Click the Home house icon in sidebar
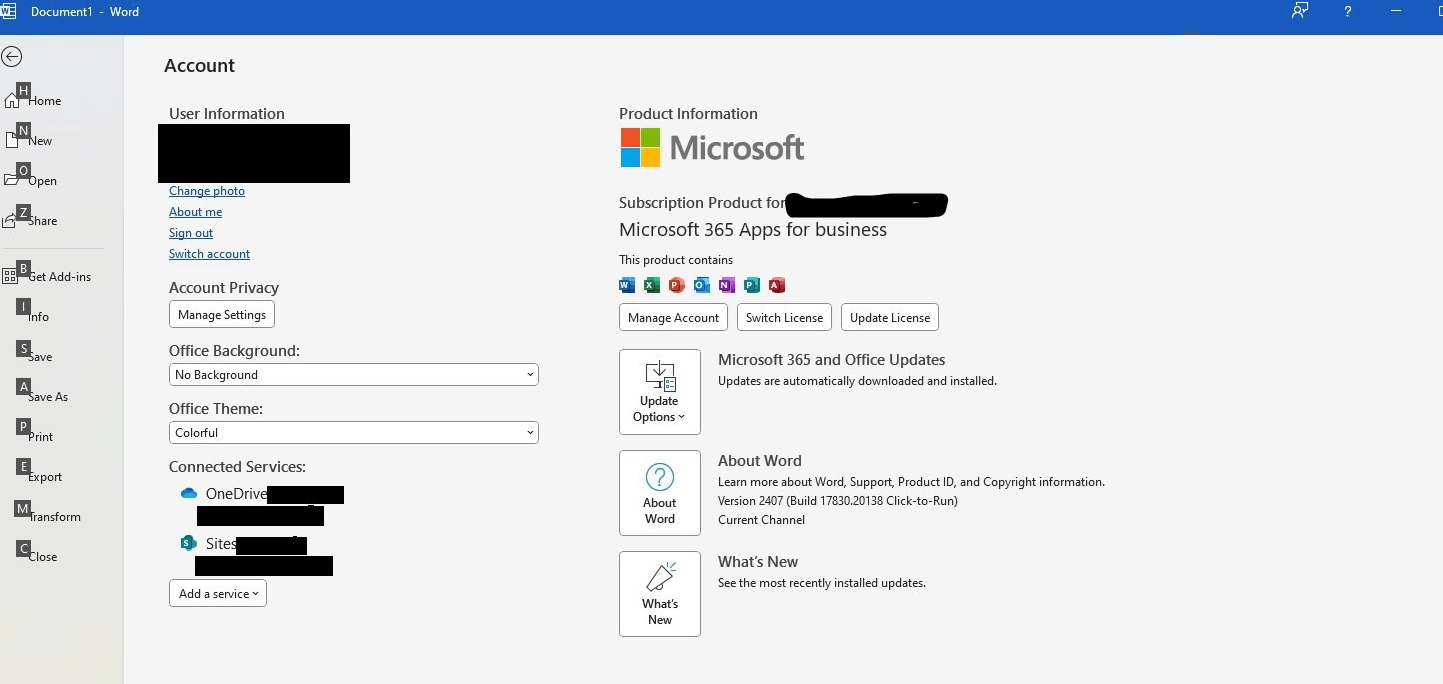The width and height of the screenshot is (1443, 684). coord(11,100)
